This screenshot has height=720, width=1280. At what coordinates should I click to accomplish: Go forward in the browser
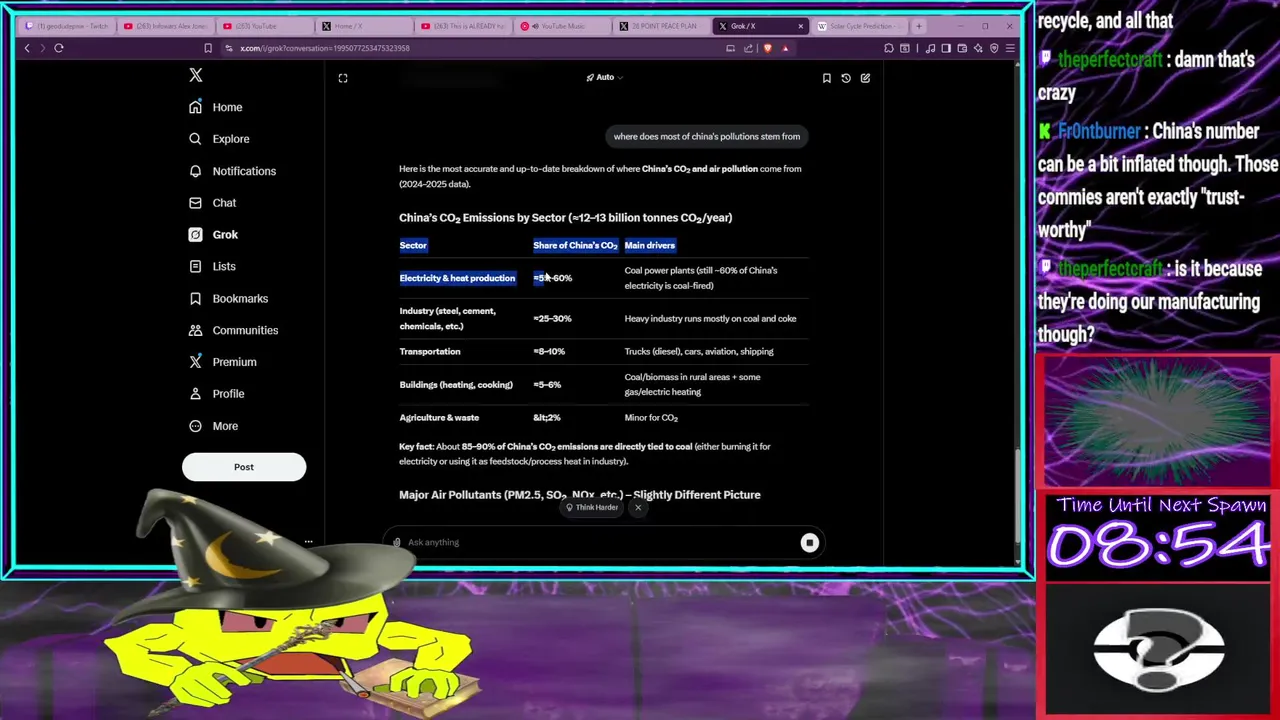[41, 48]
